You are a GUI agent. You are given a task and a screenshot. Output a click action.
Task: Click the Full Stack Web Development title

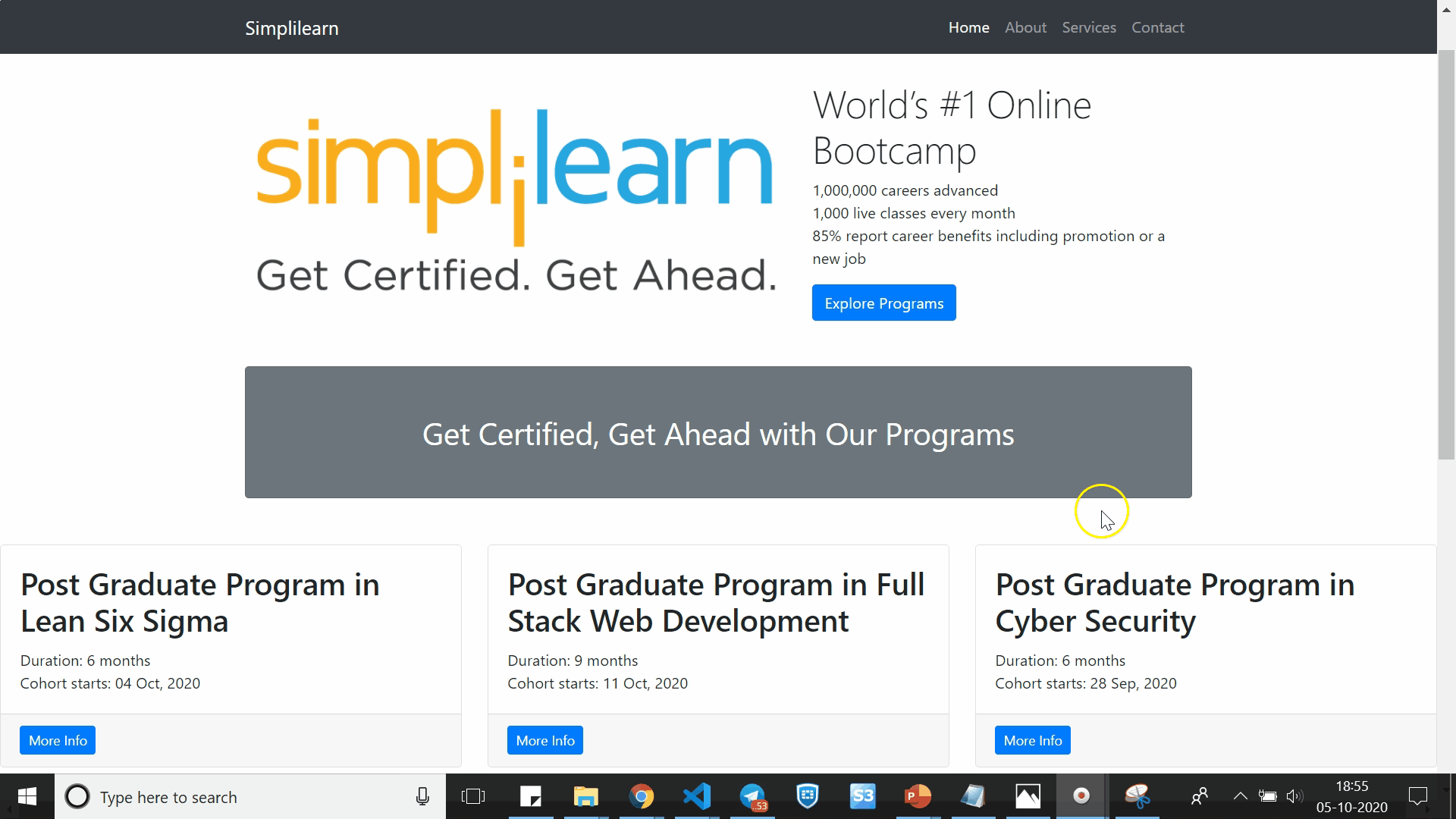716,603
